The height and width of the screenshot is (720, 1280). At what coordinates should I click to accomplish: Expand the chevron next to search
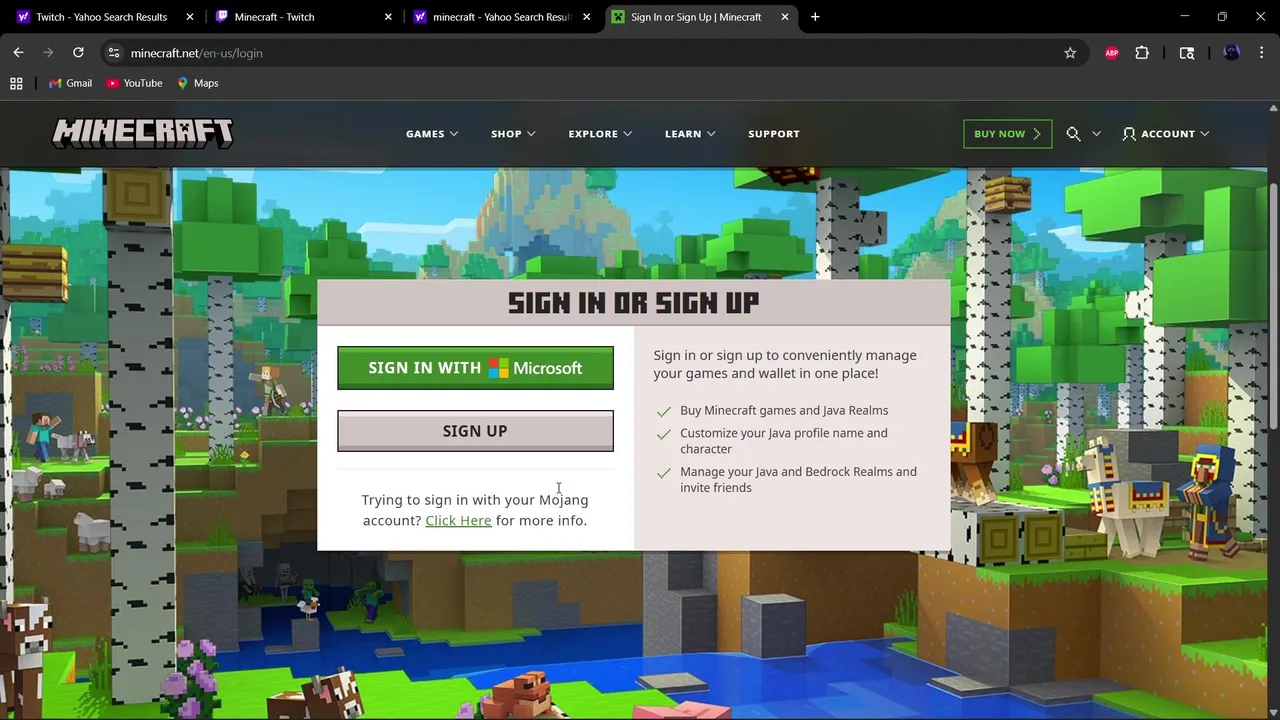pyautogui.click(x=1096, y=134)
